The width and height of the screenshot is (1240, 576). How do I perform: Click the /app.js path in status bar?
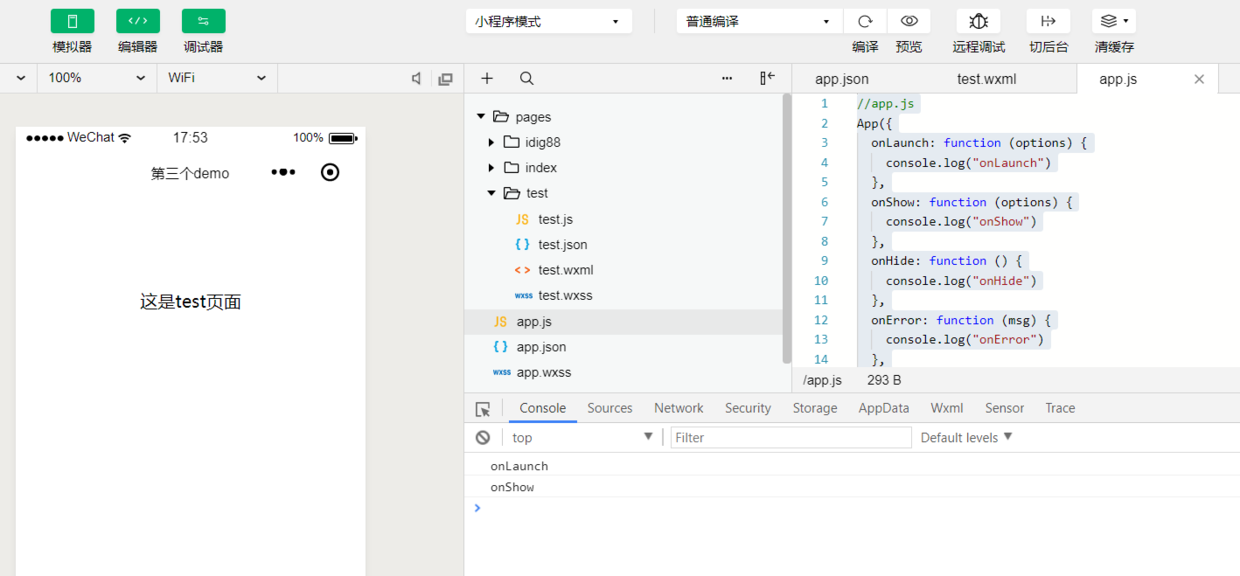822,380
